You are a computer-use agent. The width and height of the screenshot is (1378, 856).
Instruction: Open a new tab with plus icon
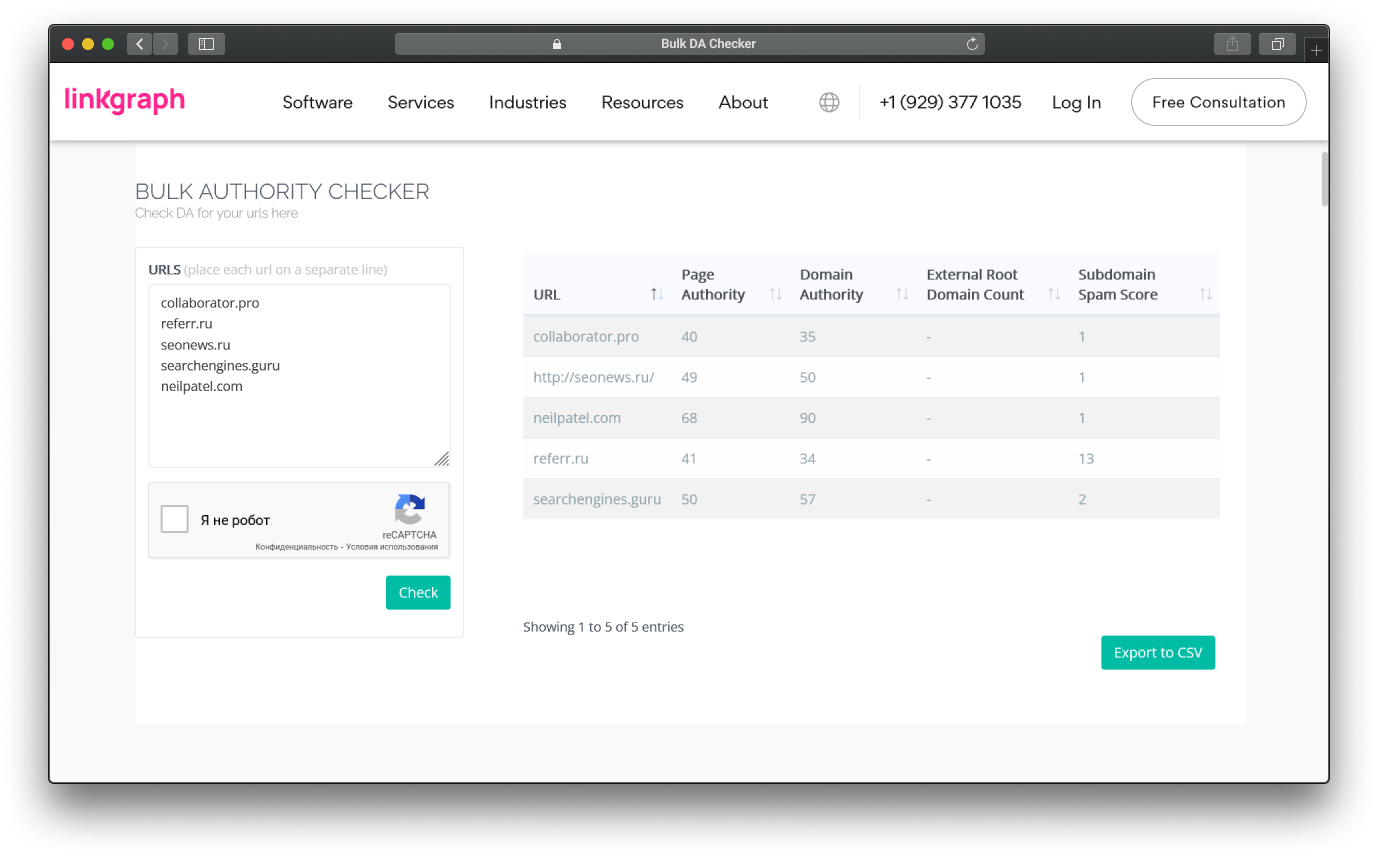[1316, 49]
